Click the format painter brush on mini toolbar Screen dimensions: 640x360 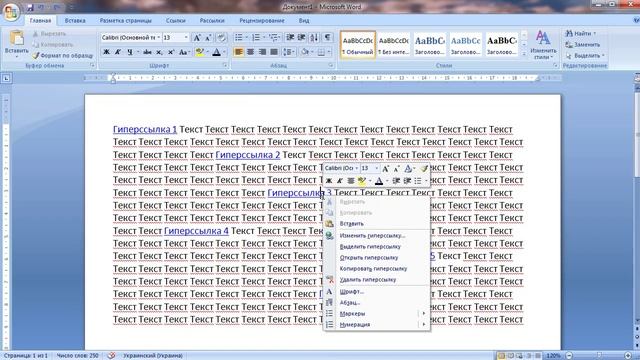(x=424, y=169)
